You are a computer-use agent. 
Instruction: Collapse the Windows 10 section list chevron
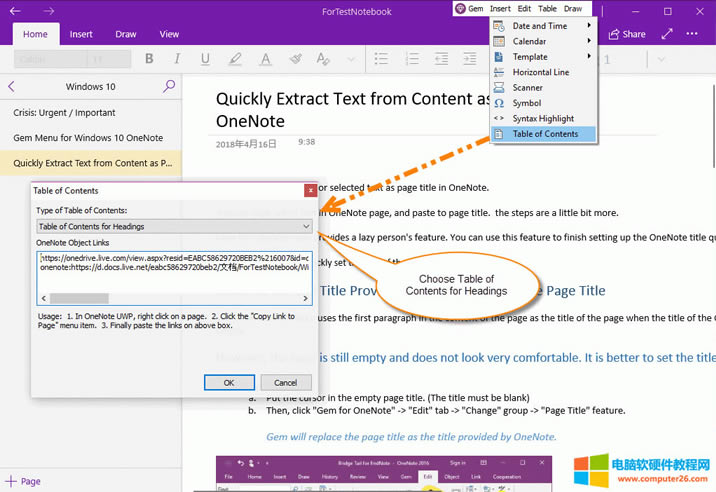11,87
